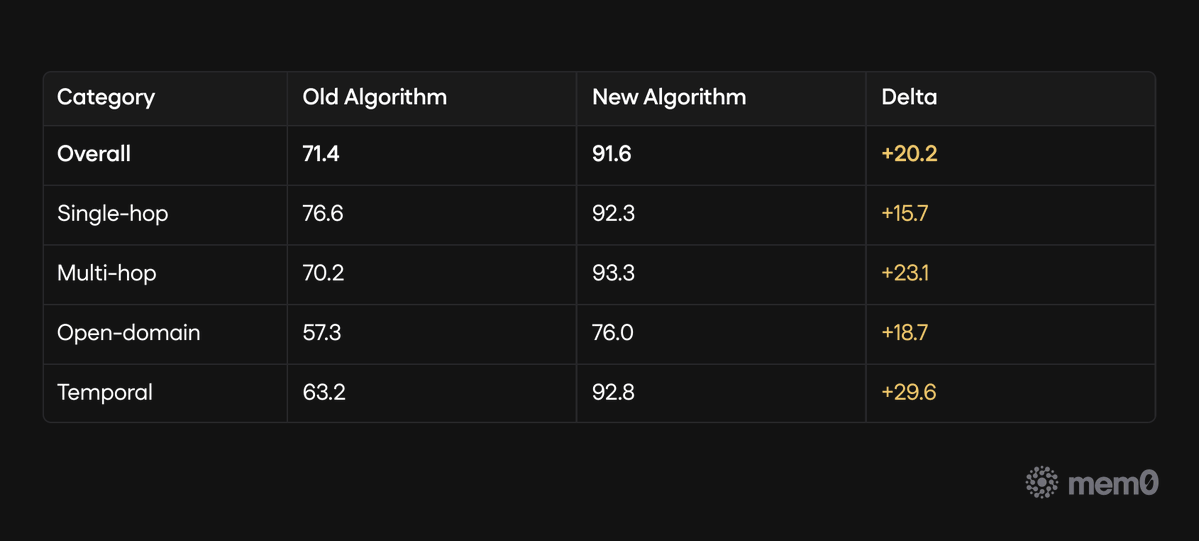This screenshot has width=1199, height=541.
Task: Select the Delta column header
Action: 909,97
